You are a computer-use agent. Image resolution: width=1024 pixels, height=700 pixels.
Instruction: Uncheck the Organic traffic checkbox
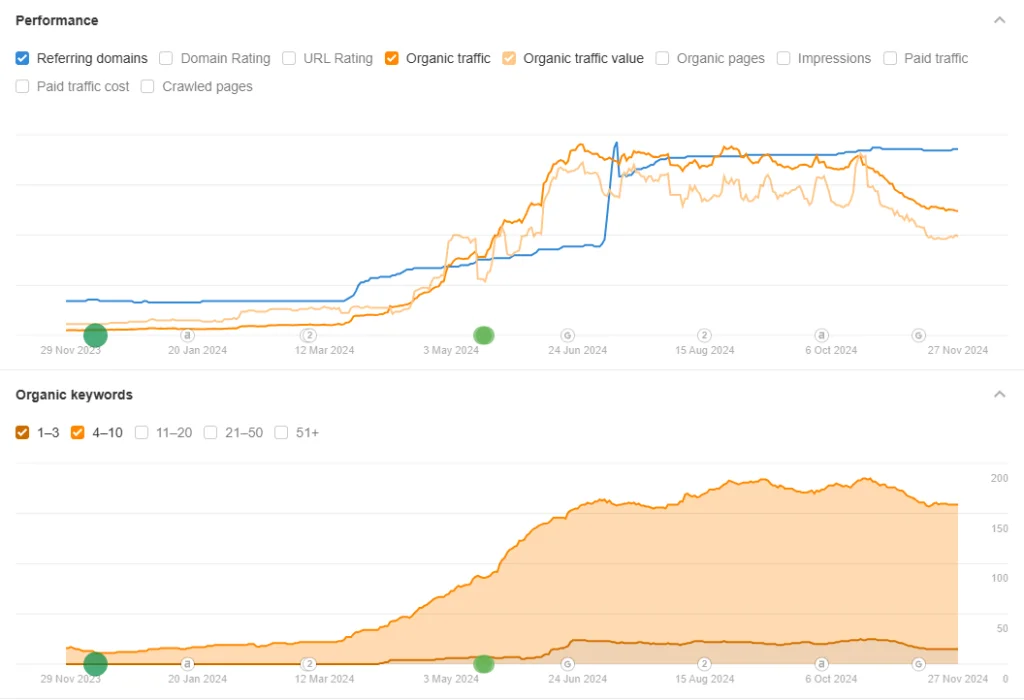392,58
